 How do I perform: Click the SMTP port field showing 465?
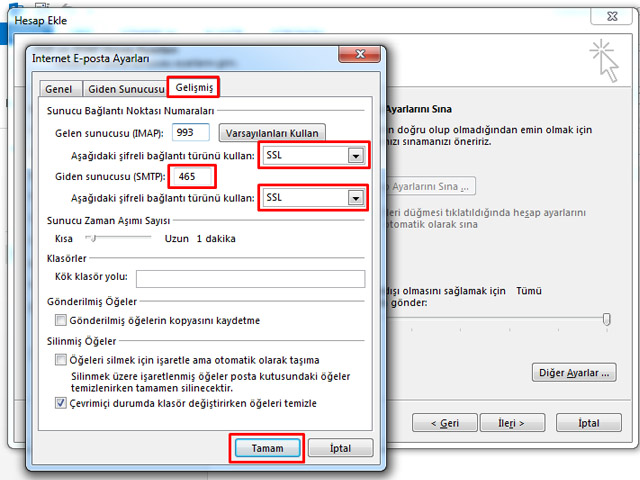point(195,176)
